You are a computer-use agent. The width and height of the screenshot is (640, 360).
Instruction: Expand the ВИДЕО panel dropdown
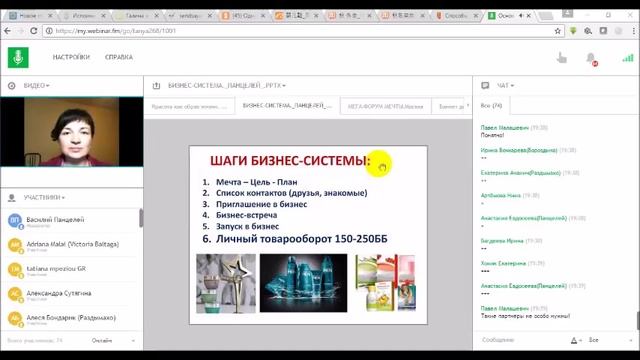[x=36, y=85]
